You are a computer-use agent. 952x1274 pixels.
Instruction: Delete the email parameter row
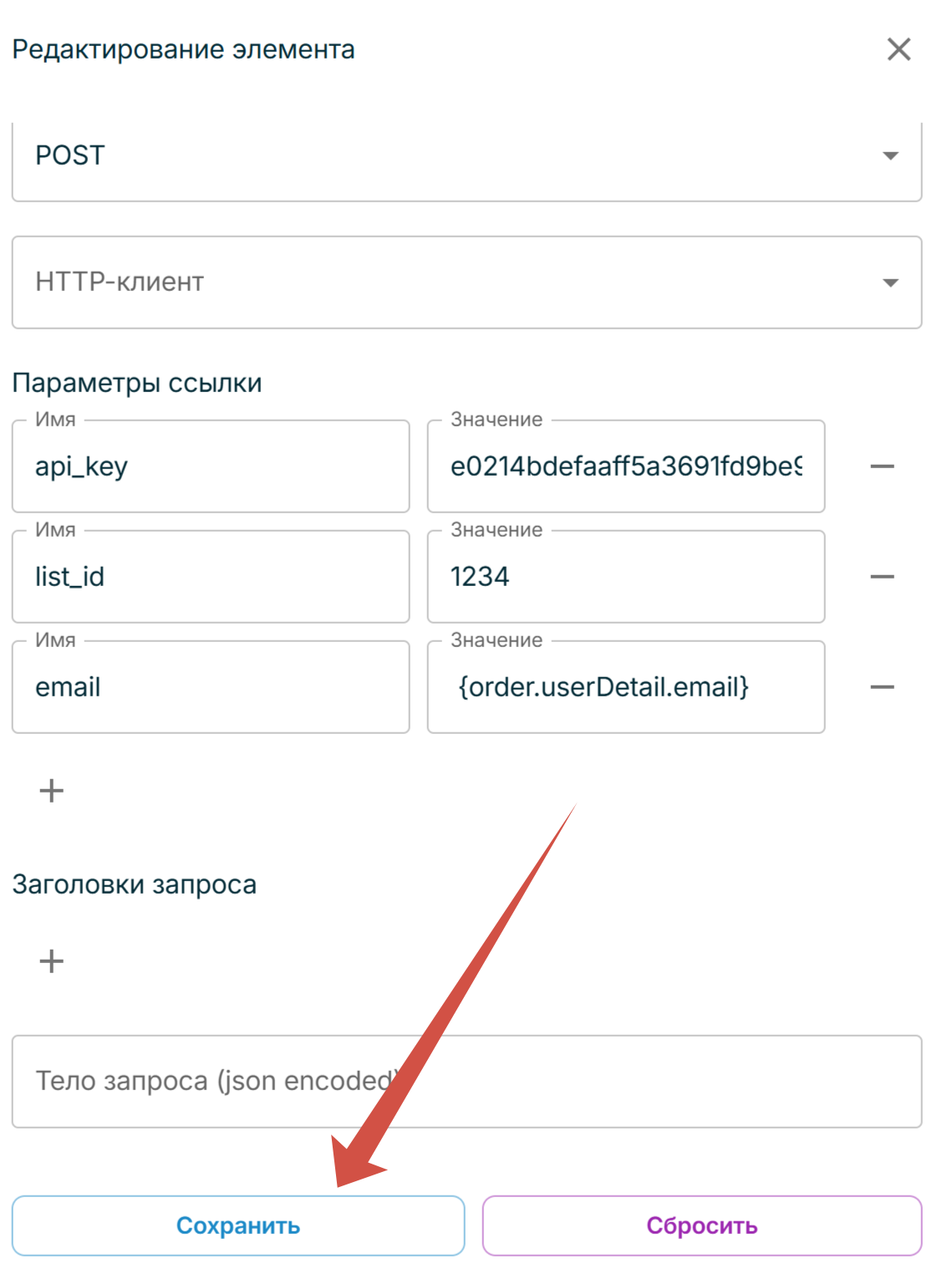(882, 687)
